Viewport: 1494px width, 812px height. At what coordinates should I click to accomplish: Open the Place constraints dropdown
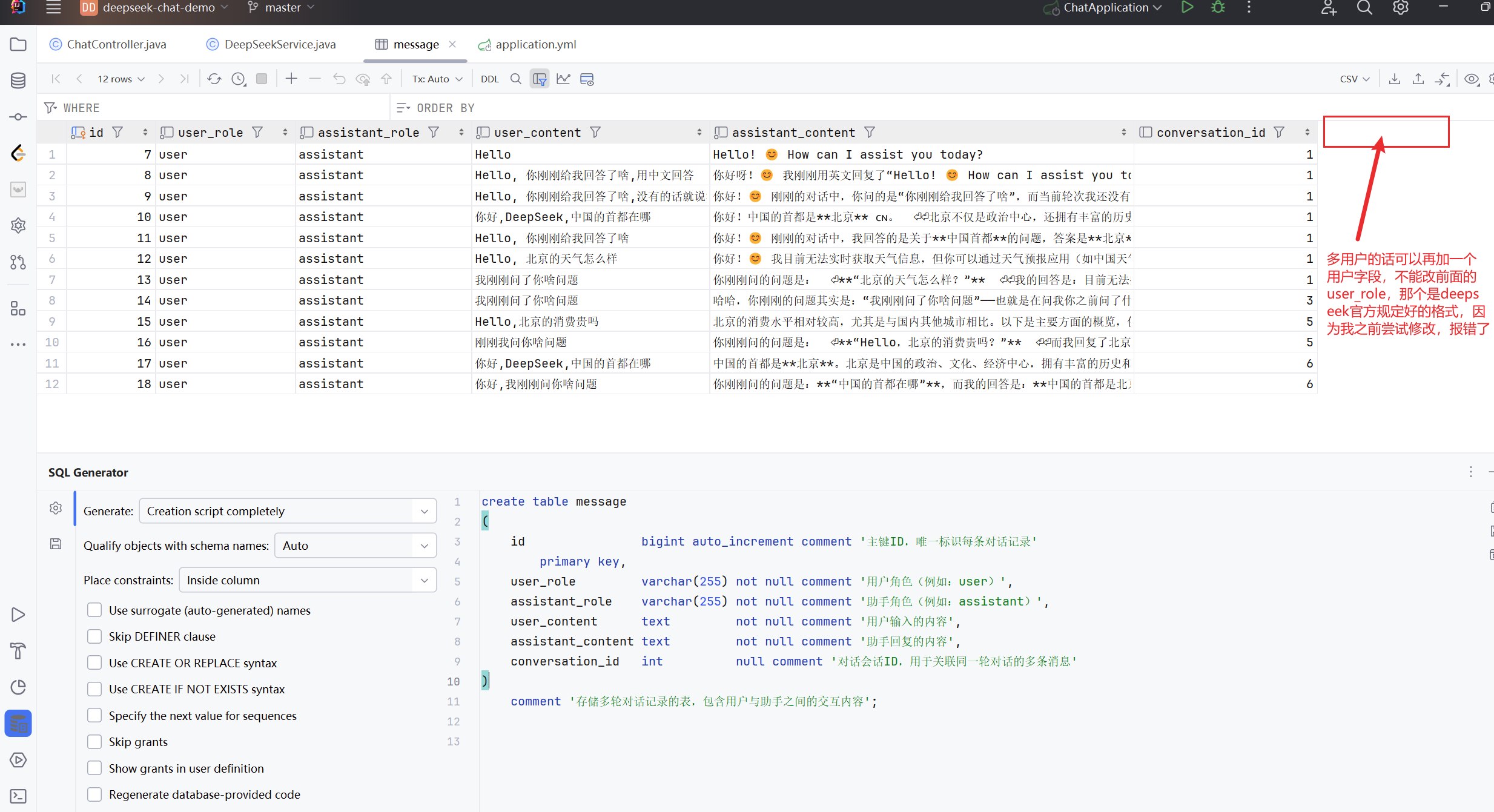click(x=308, y=580)
